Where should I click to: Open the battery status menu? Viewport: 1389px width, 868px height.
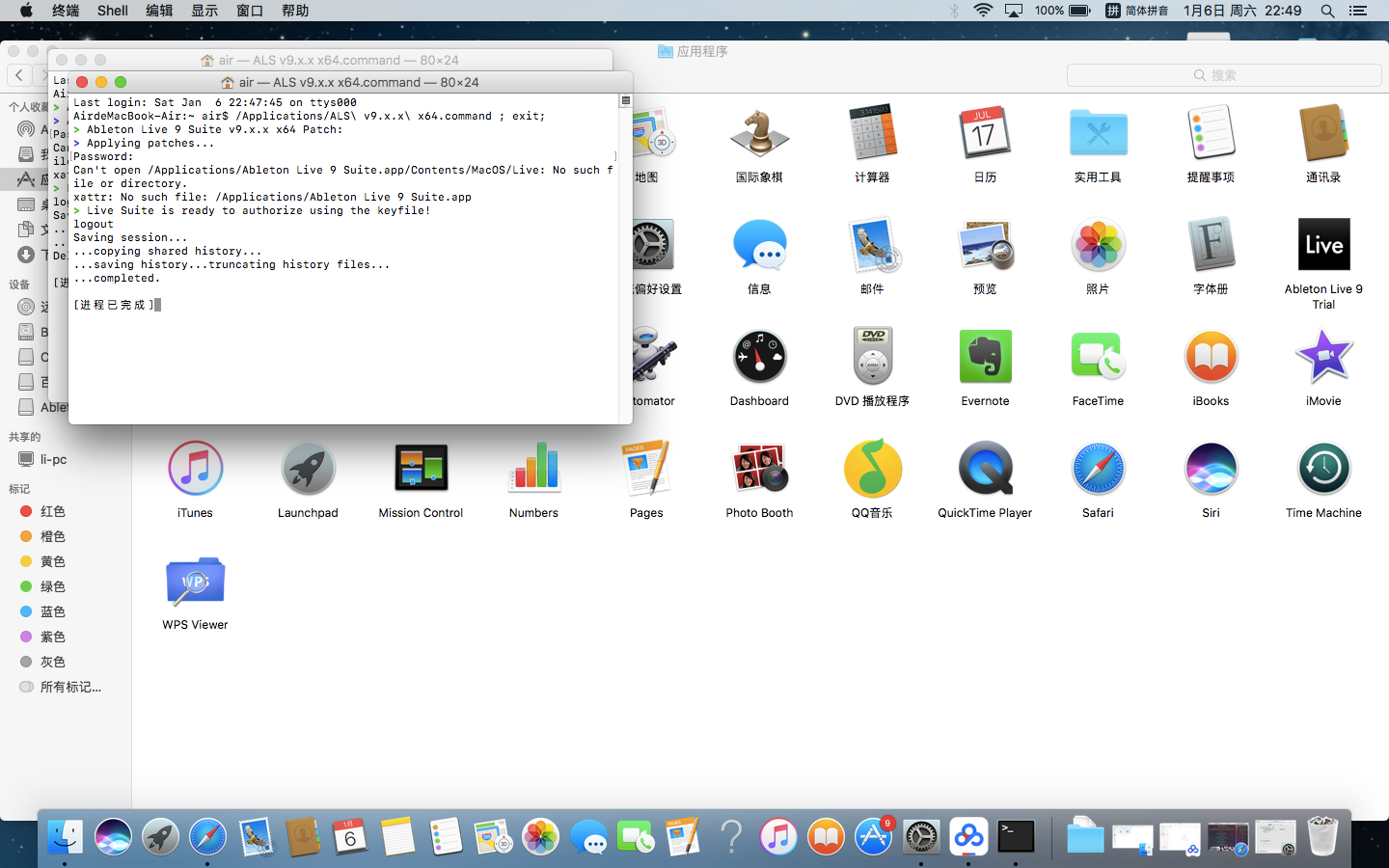[1063, 11]
